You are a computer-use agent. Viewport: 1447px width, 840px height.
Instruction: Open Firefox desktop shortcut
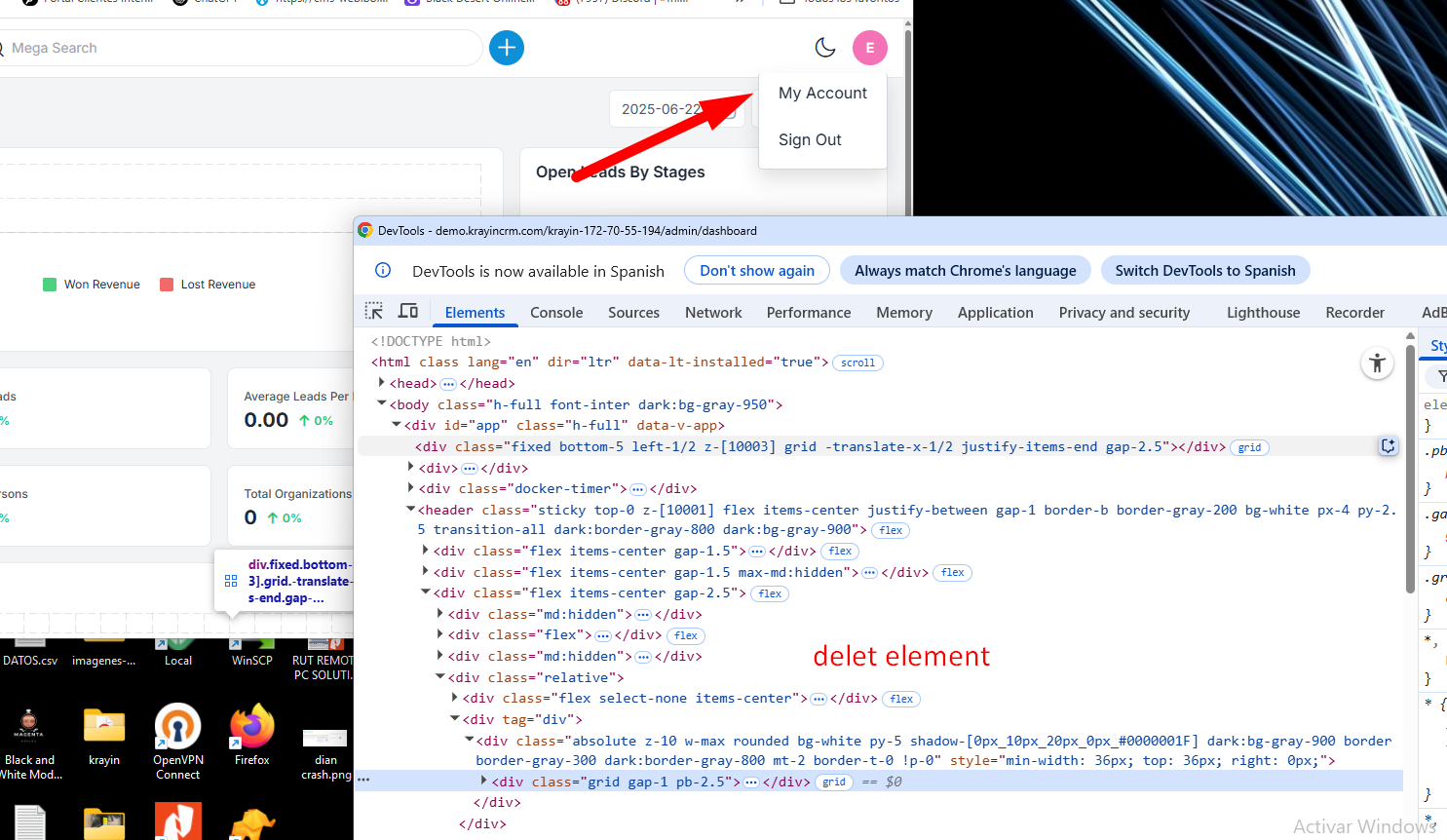coord(251,734)
